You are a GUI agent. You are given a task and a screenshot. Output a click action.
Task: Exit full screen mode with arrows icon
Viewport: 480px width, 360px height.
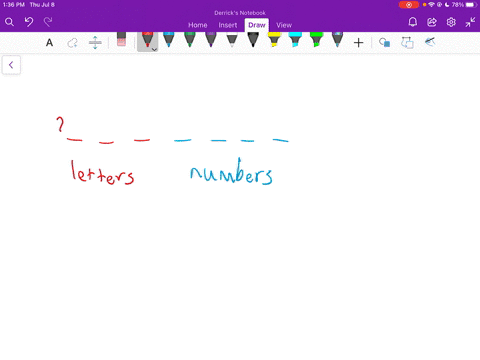(x=470, y=22)
